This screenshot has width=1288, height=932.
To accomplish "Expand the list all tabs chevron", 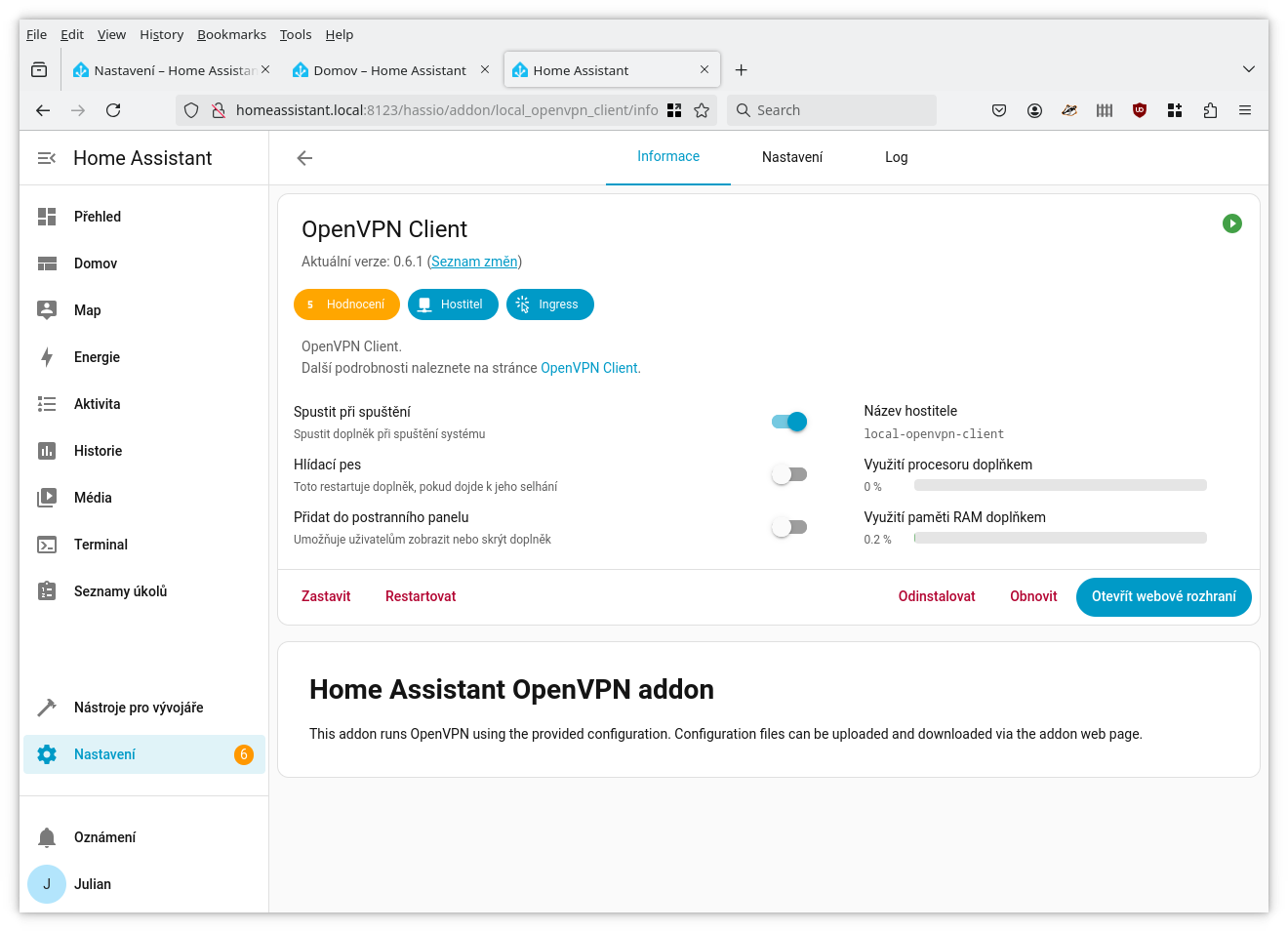I will point(1249,69).
